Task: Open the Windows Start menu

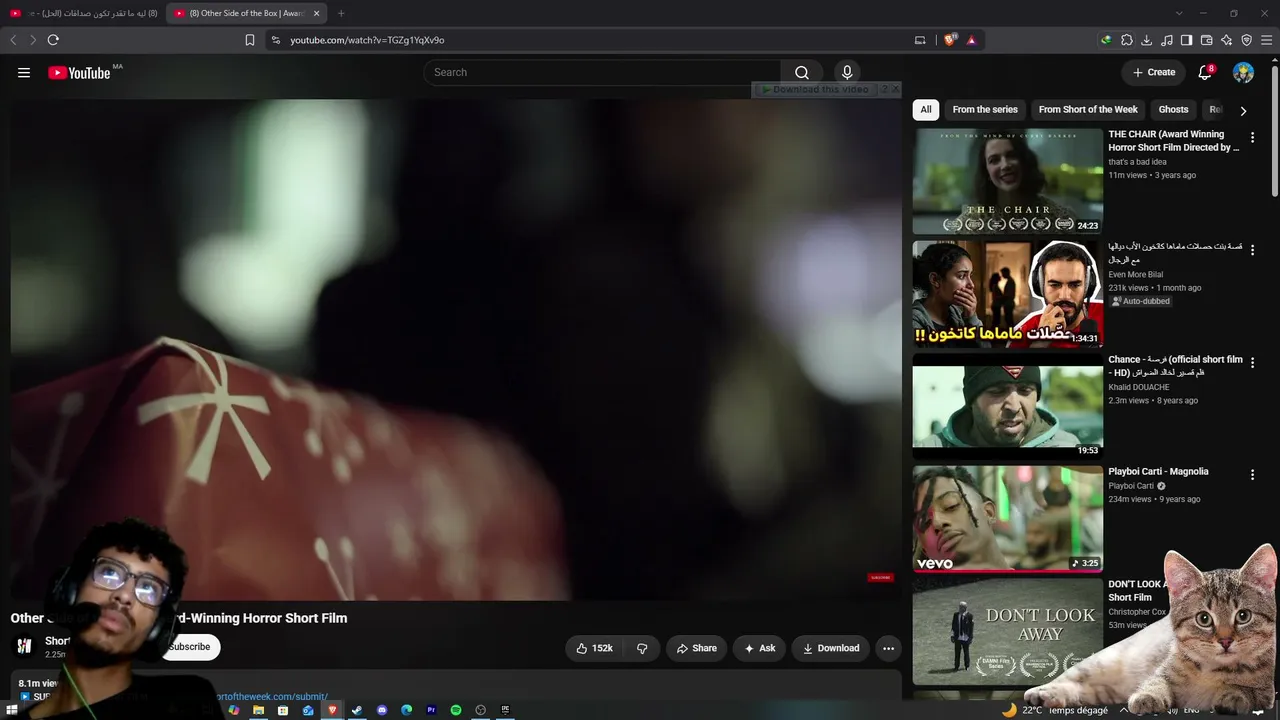Action: tap(12, 710)
